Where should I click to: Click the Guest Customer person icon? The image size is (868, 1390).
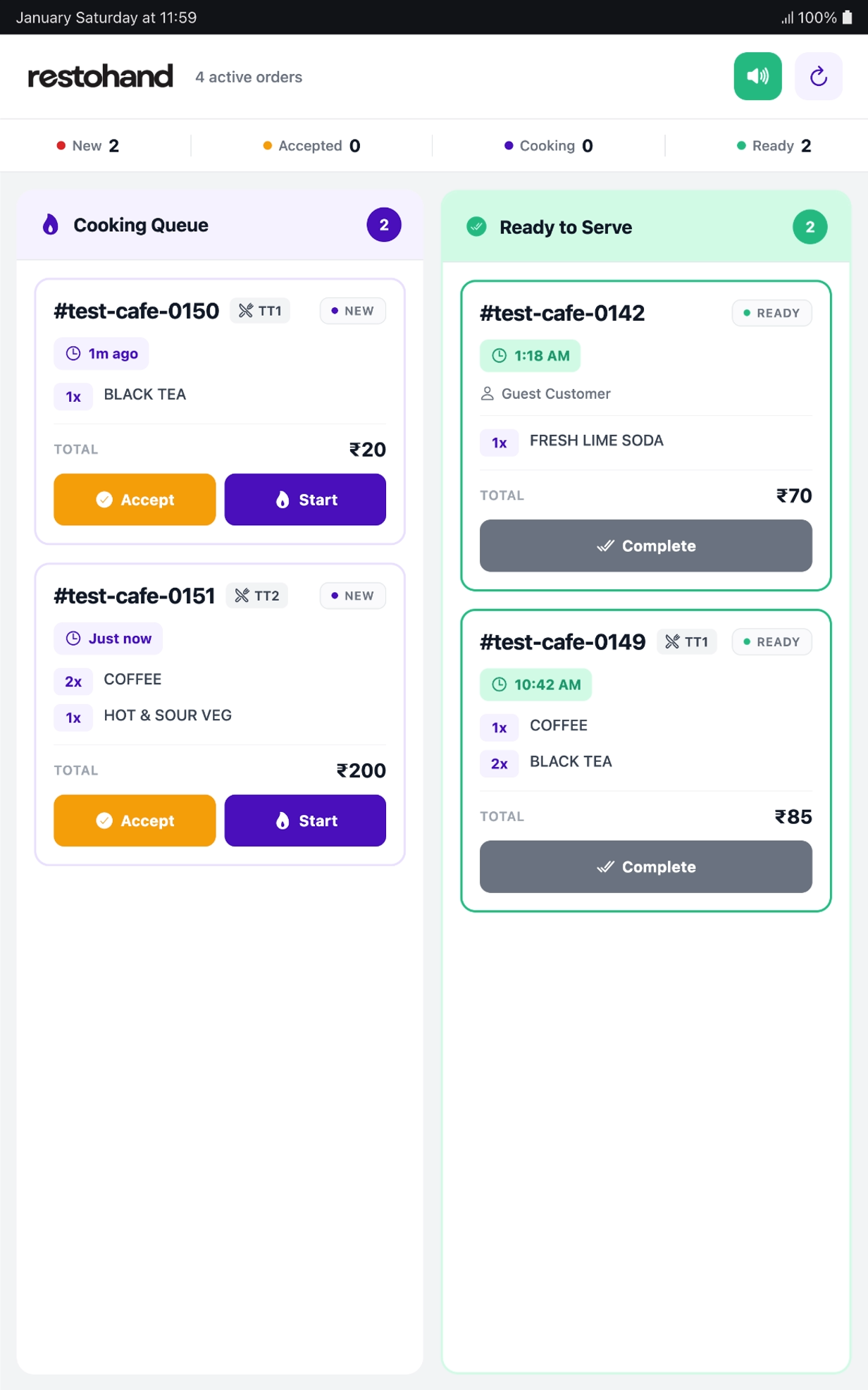click(487, 393)
